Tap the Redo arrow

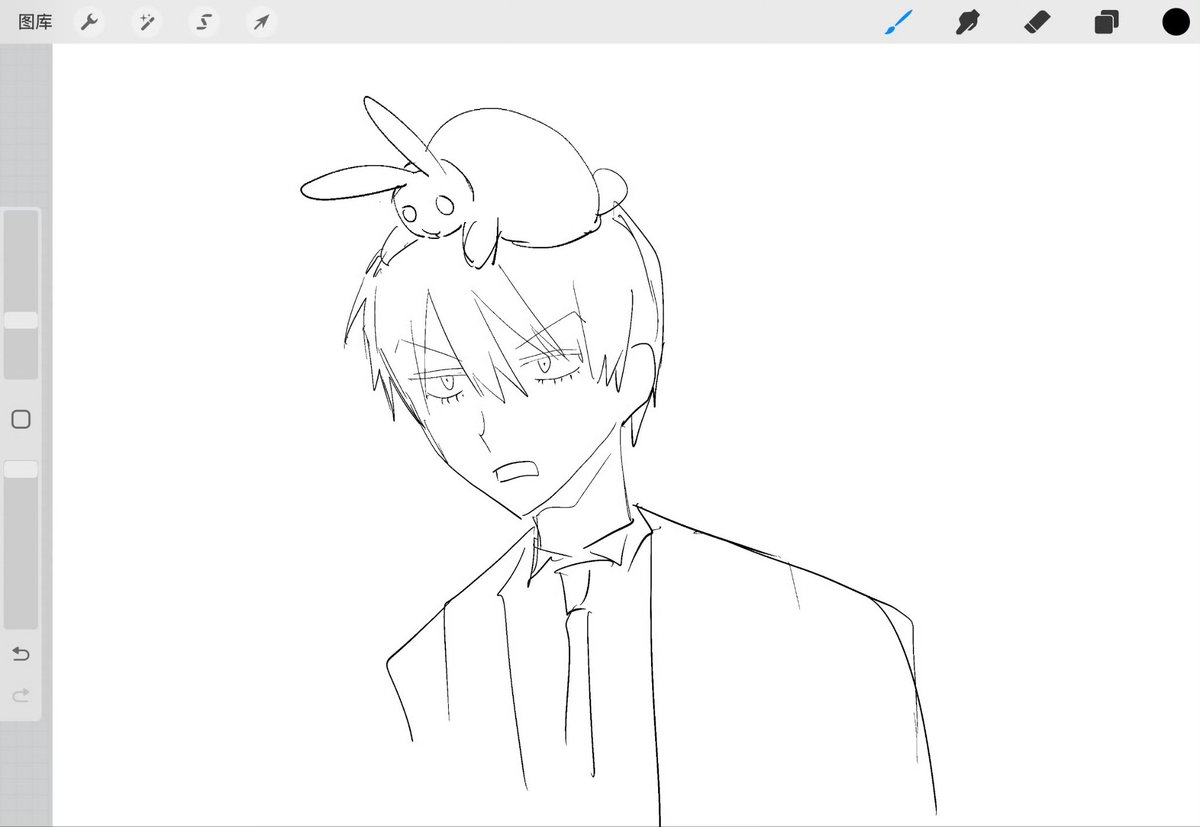[20, 696]
